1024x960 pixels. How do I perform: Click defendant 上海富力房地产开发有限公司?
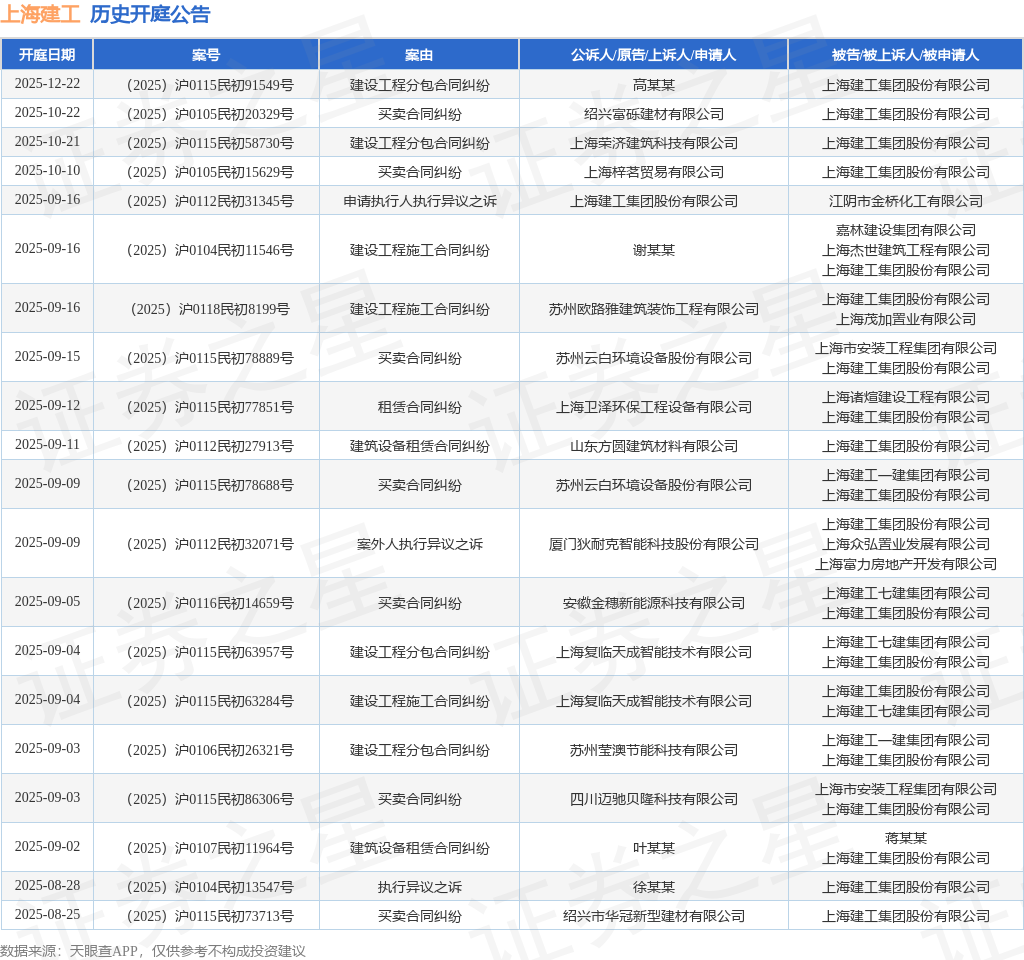(x=905, y=564)
